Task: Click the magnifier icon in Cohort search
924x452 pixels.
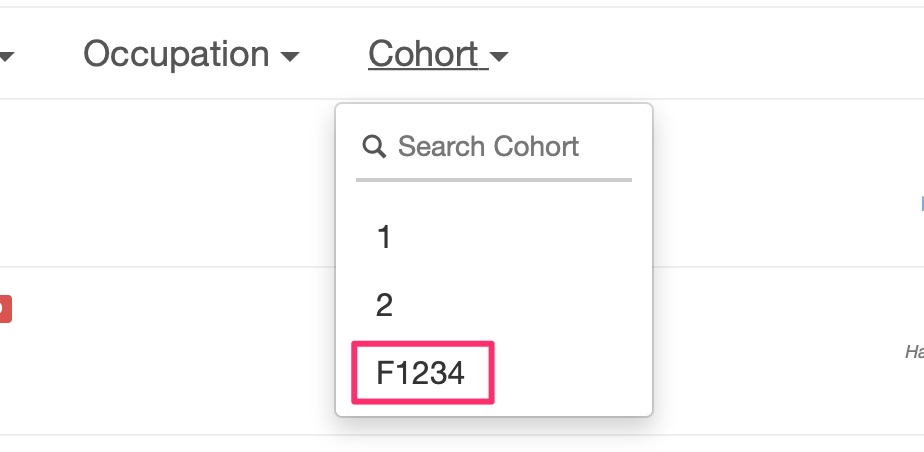Action: (374, 146)
